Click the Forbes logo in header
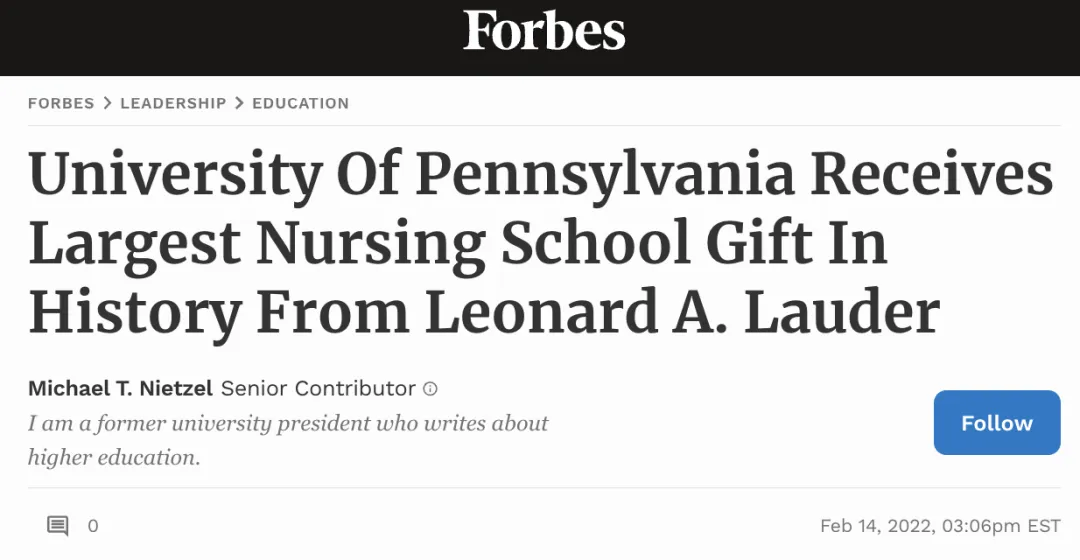 [544, 32]
